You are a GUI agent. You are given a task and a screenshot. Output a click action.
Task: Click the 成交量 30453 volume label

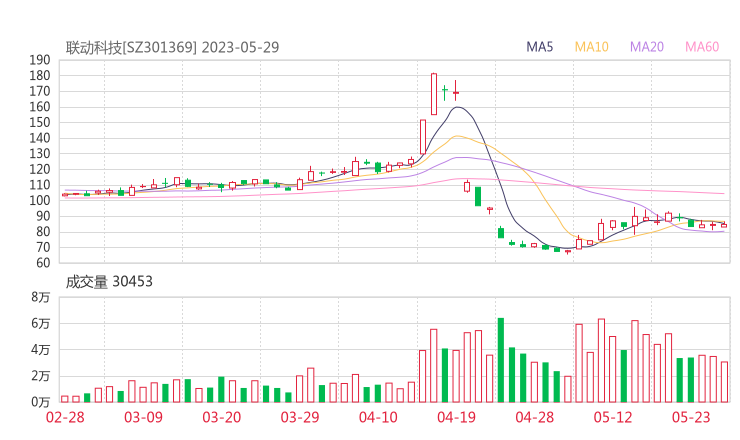[109, 282]
